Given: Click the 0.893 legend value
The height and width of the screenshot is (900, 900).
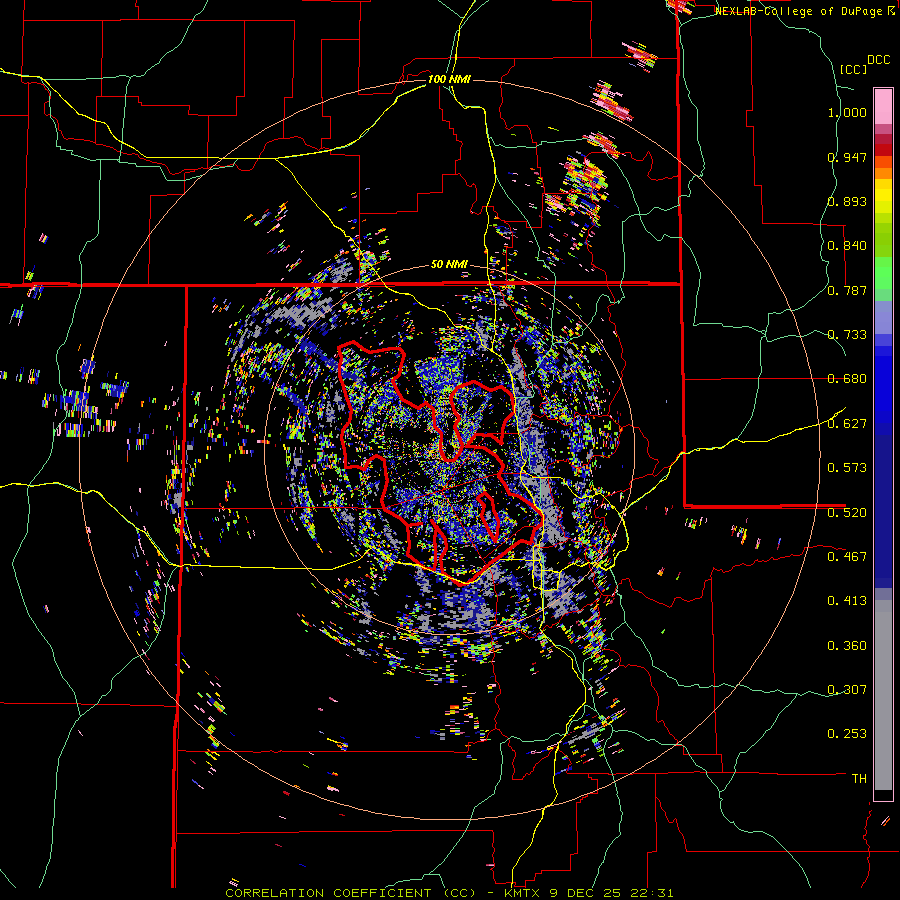Looking at the screenshot, I should coord(847,201).
